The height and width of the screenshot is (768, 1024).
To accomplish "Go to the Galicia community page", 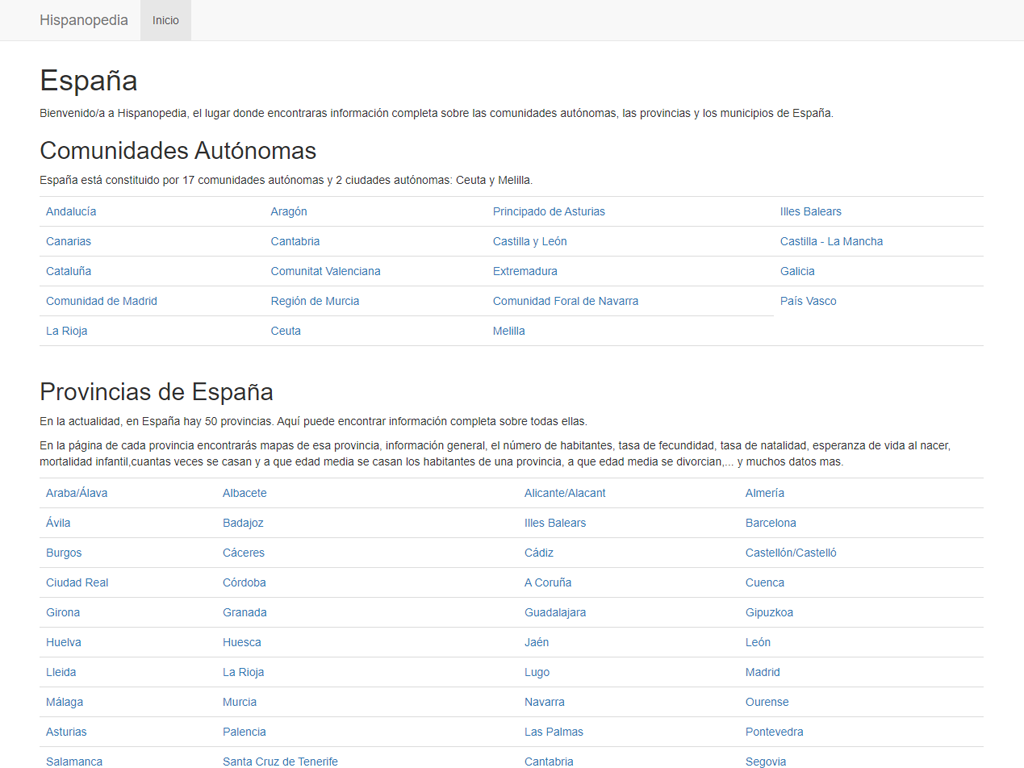I will 797,272.
